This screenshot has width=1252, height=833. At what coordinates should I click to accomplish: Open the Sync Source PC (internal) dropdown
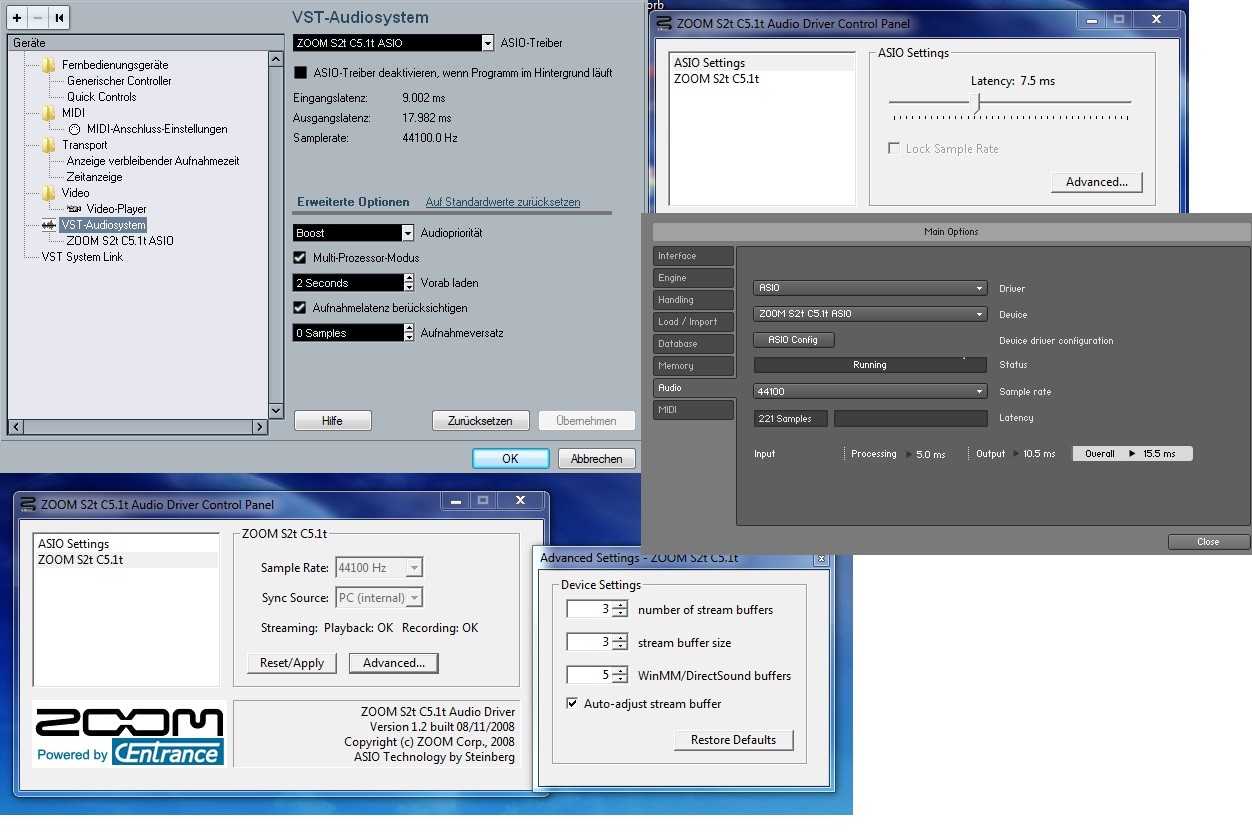click(x=379, y=598)
